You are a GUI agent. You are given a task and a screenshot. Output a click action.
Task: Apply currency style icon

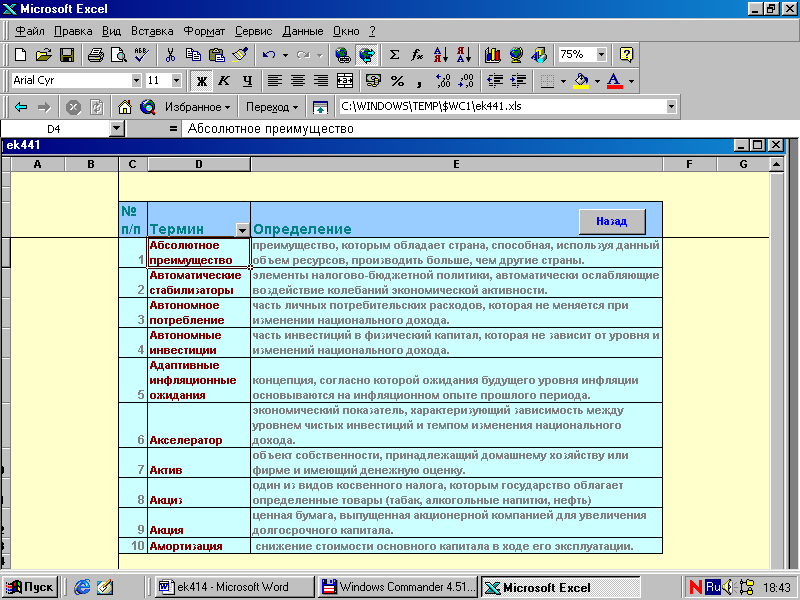pyautogui.click(x=373, y=81)
